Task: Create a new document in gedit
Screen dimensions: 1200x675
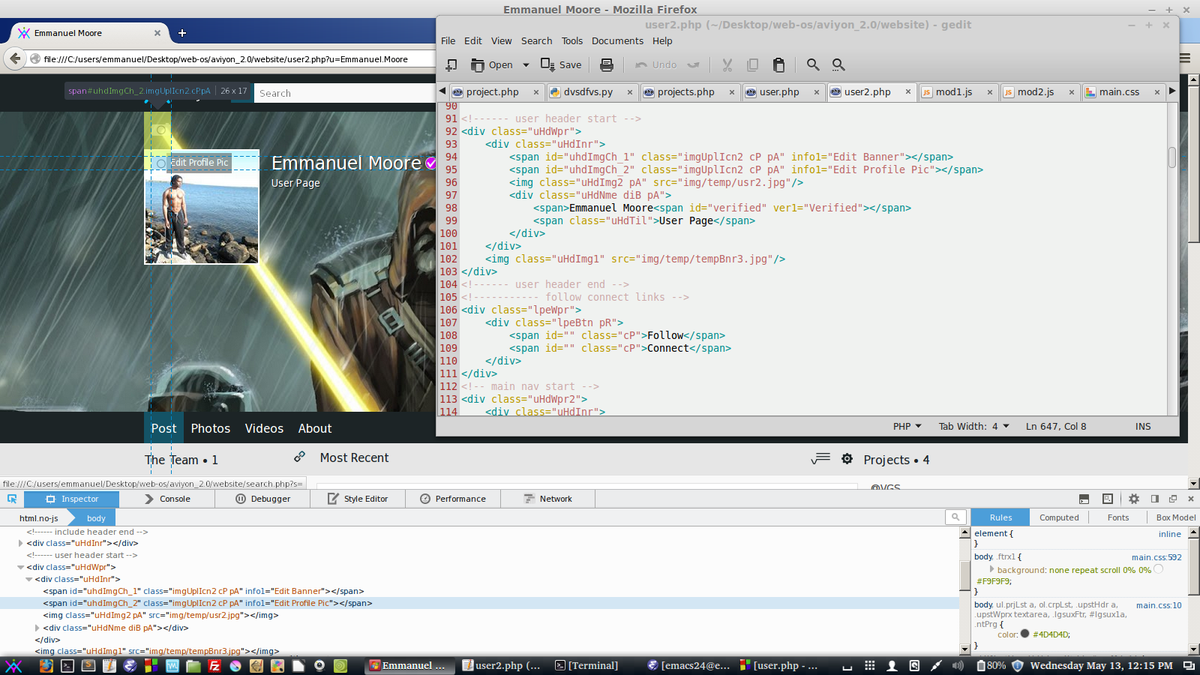Action: click(451, 65)
